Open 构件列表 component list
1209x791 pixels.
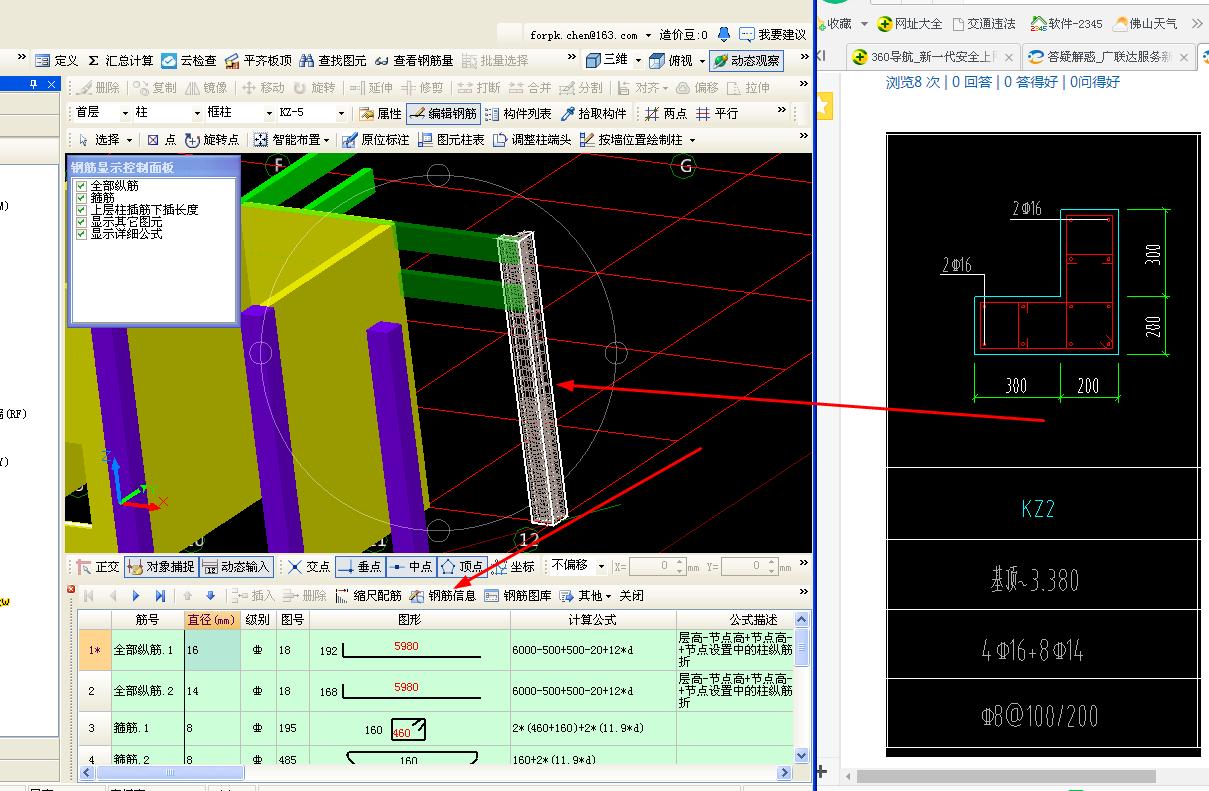[517, 114]
